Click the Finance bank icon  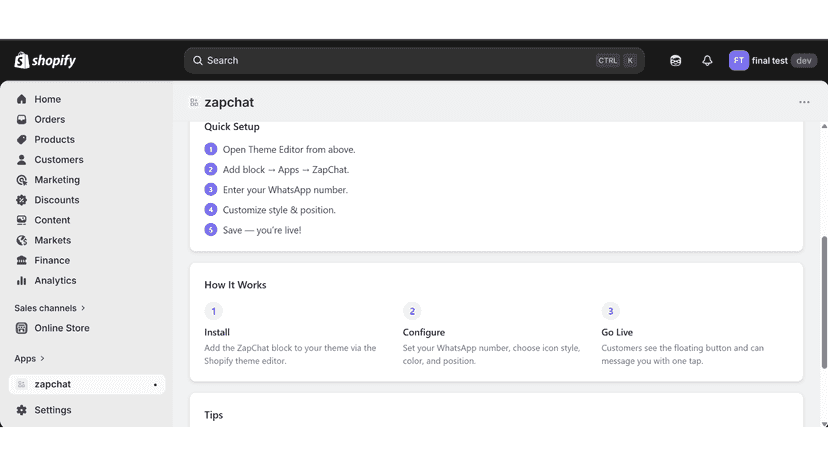(x=22, y=260)
